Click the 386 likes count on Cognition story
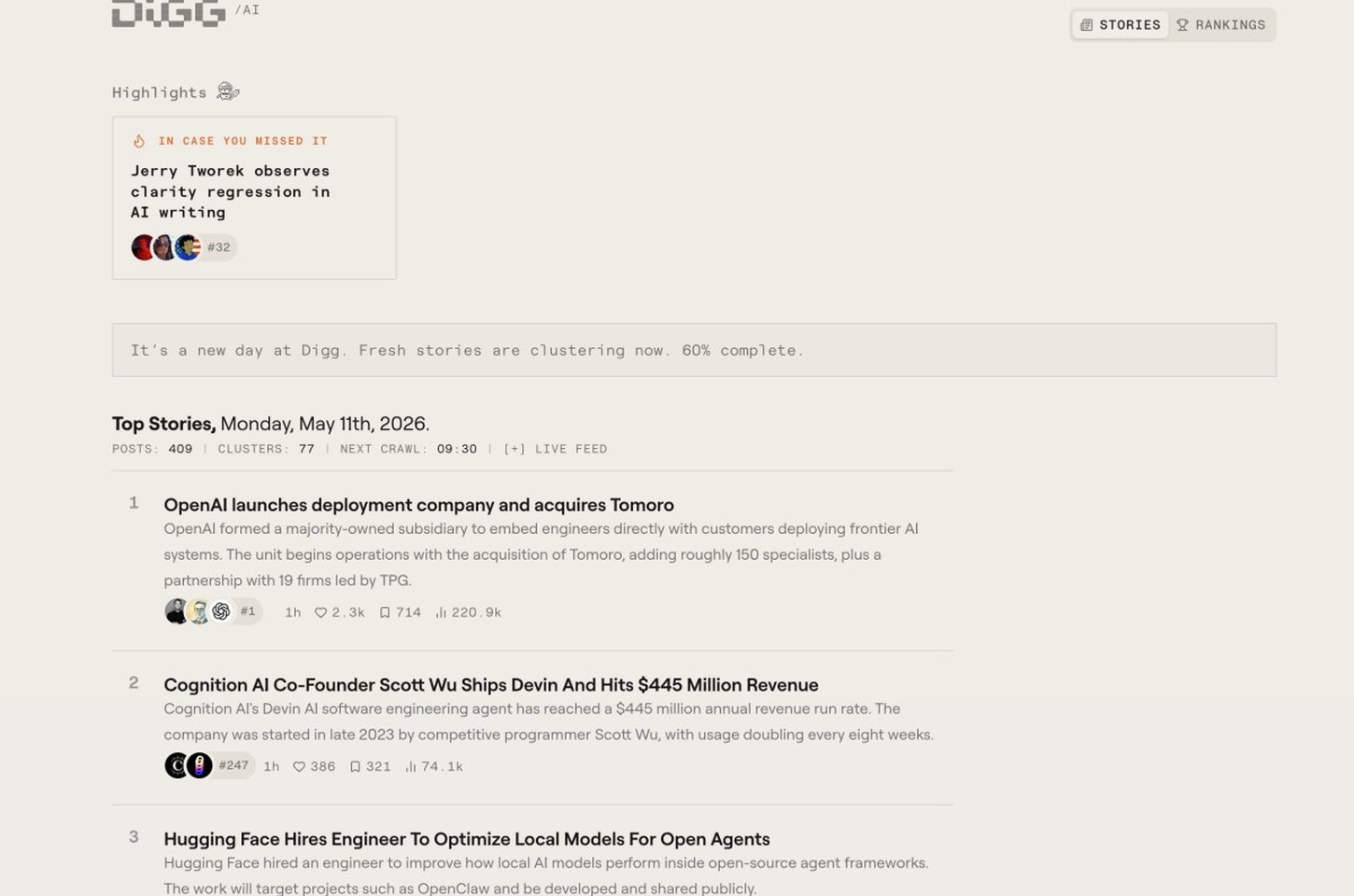Screen dimensions: 1354x896 pos(322,766)
